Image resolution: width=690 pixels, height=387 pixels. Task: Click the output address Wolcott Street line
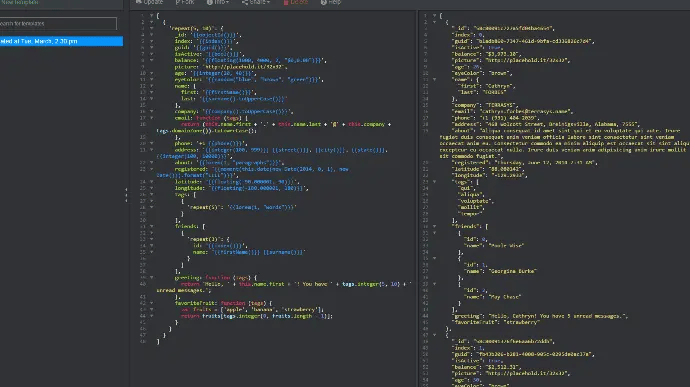pos(546,124)
